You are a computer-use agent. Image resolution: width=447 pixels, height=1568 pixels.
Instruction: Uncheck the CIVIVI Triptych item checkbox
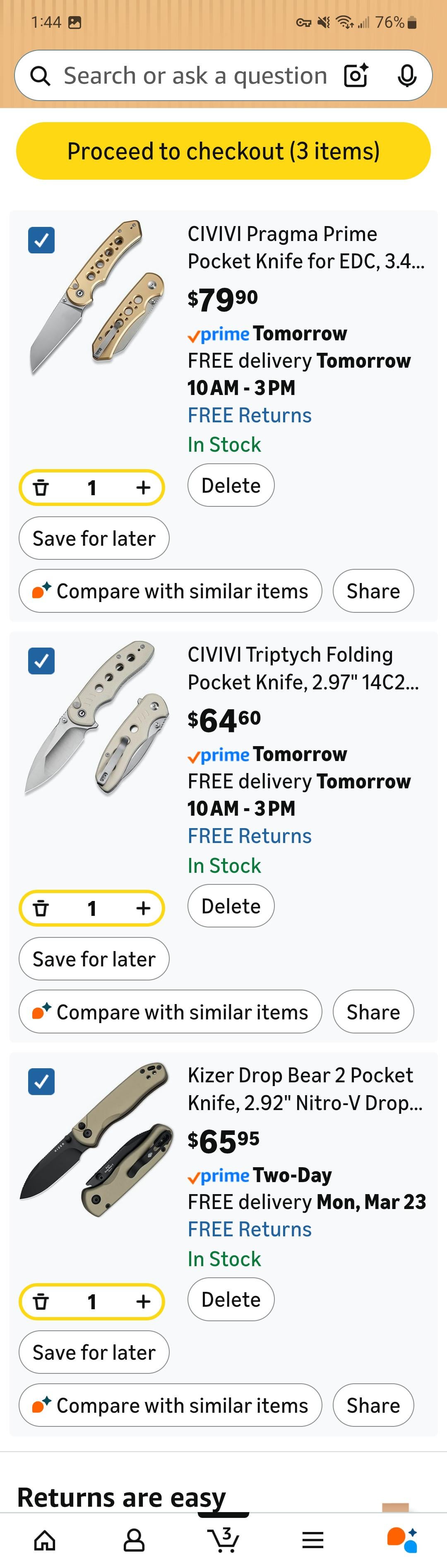pos(41,661)
